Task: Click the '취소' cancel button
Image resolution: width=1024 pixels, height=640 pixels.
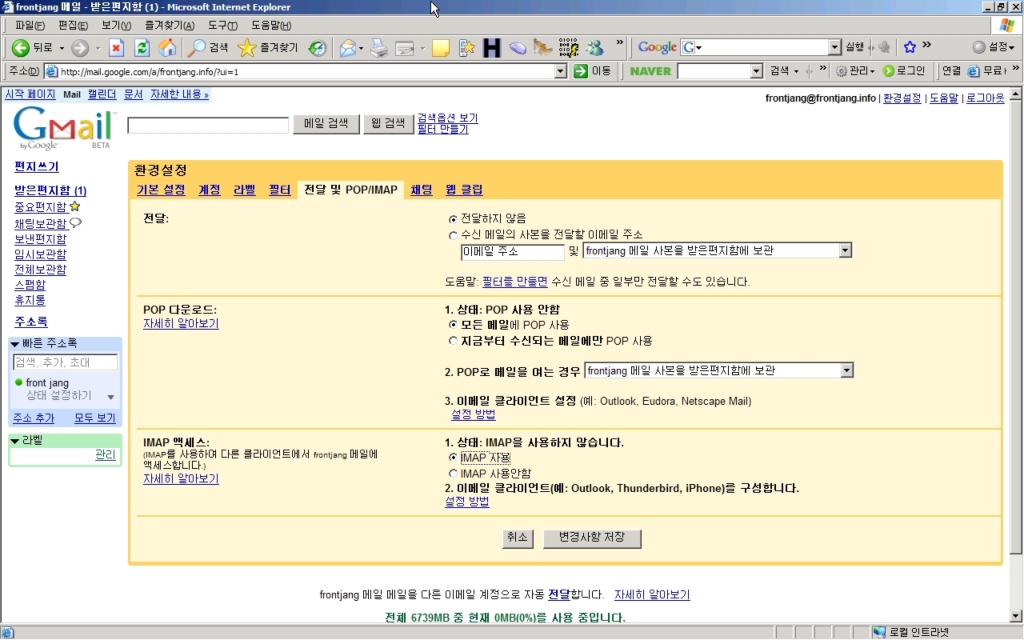Action: [517, 537]
